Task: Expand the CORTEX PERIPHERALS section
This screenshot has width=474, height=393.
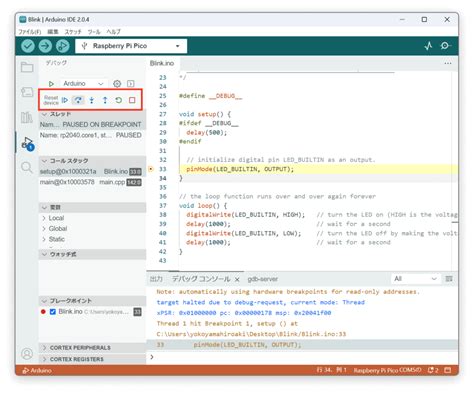Action: point(92,348)
